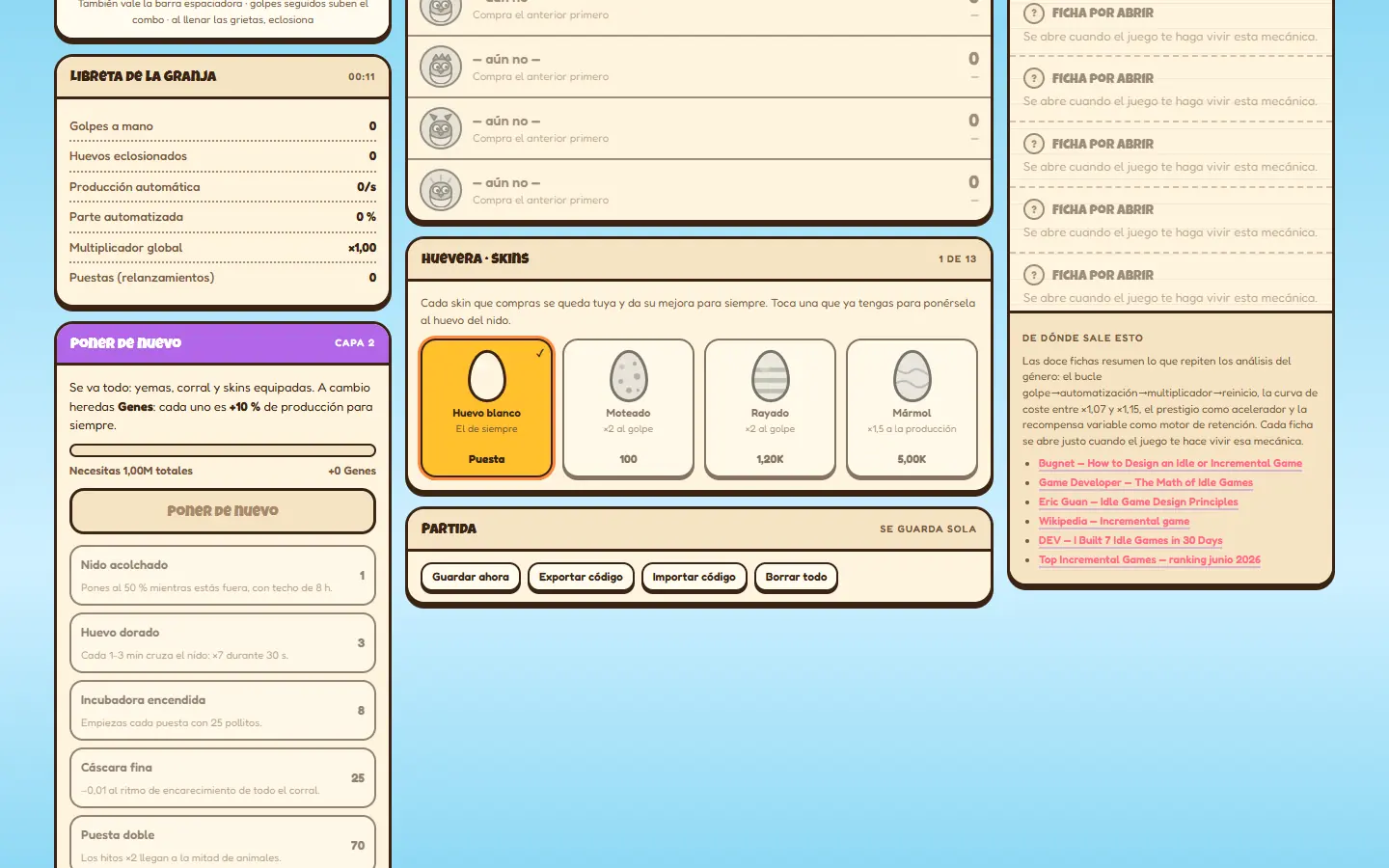Click the 00:11 timer in Libreta de la granja

(362, 77)
